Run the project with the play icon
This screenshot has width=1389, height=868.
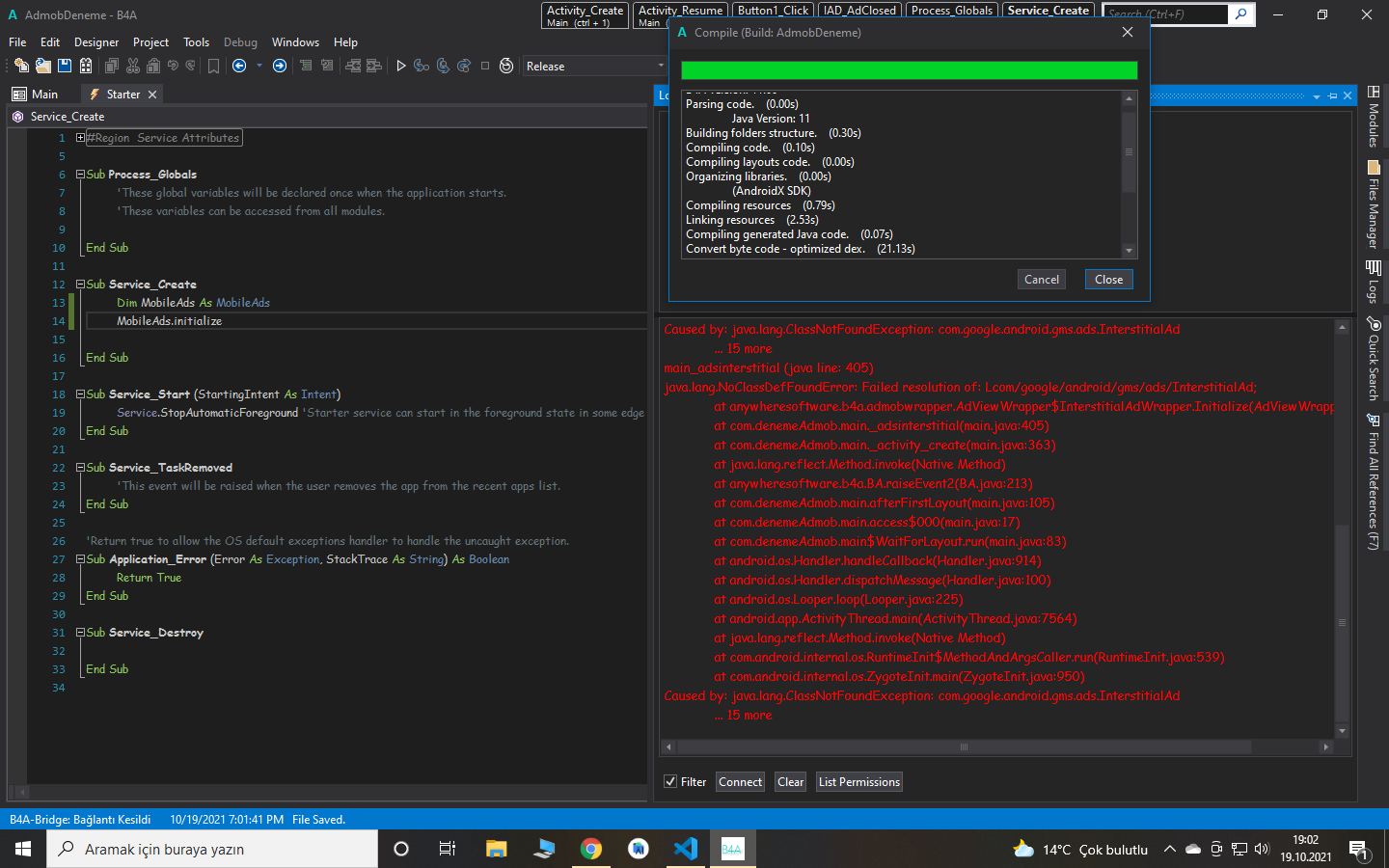pos(401,66)
